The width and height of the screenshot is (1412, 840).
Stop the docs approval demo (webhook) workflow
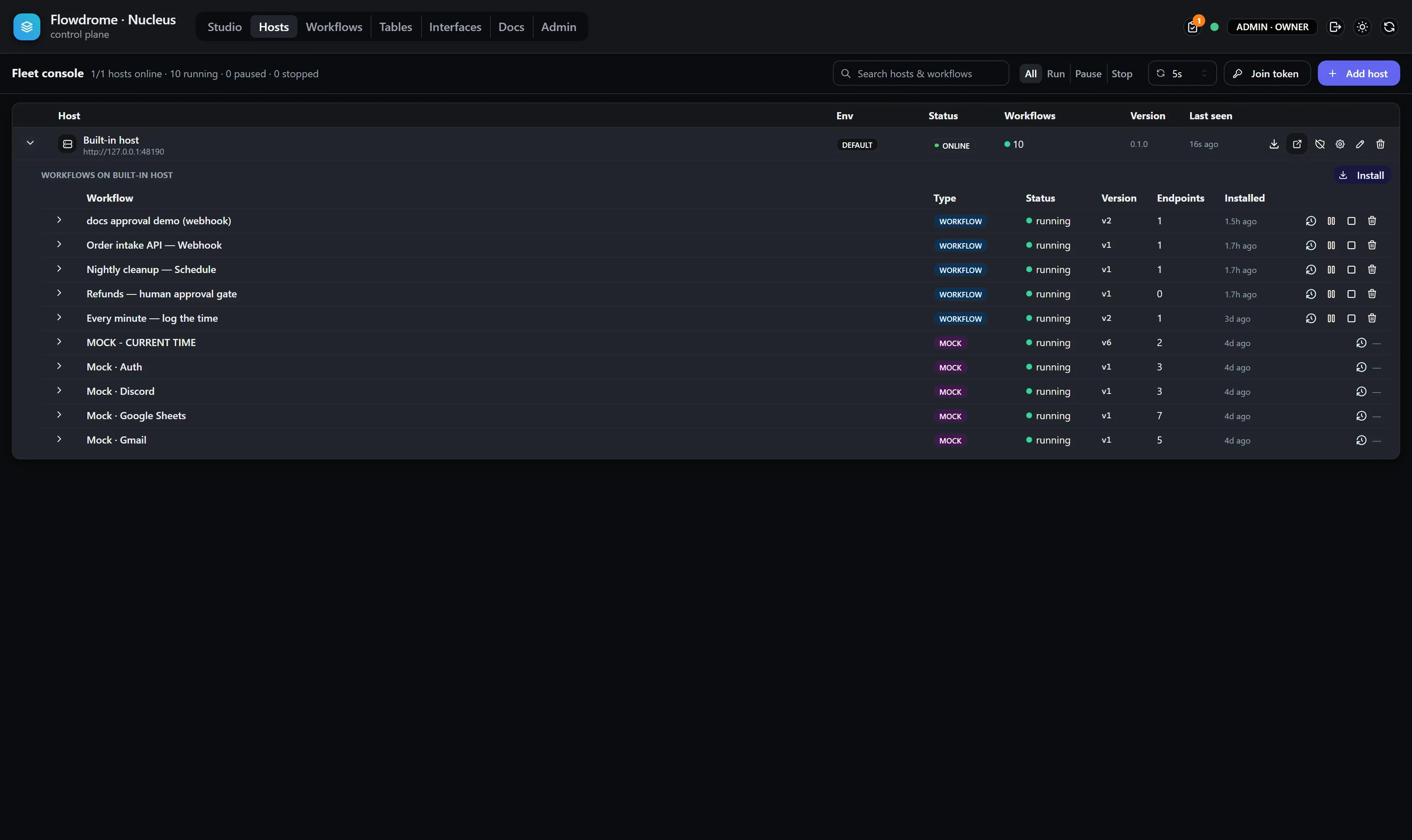(x=1351, y=221)
